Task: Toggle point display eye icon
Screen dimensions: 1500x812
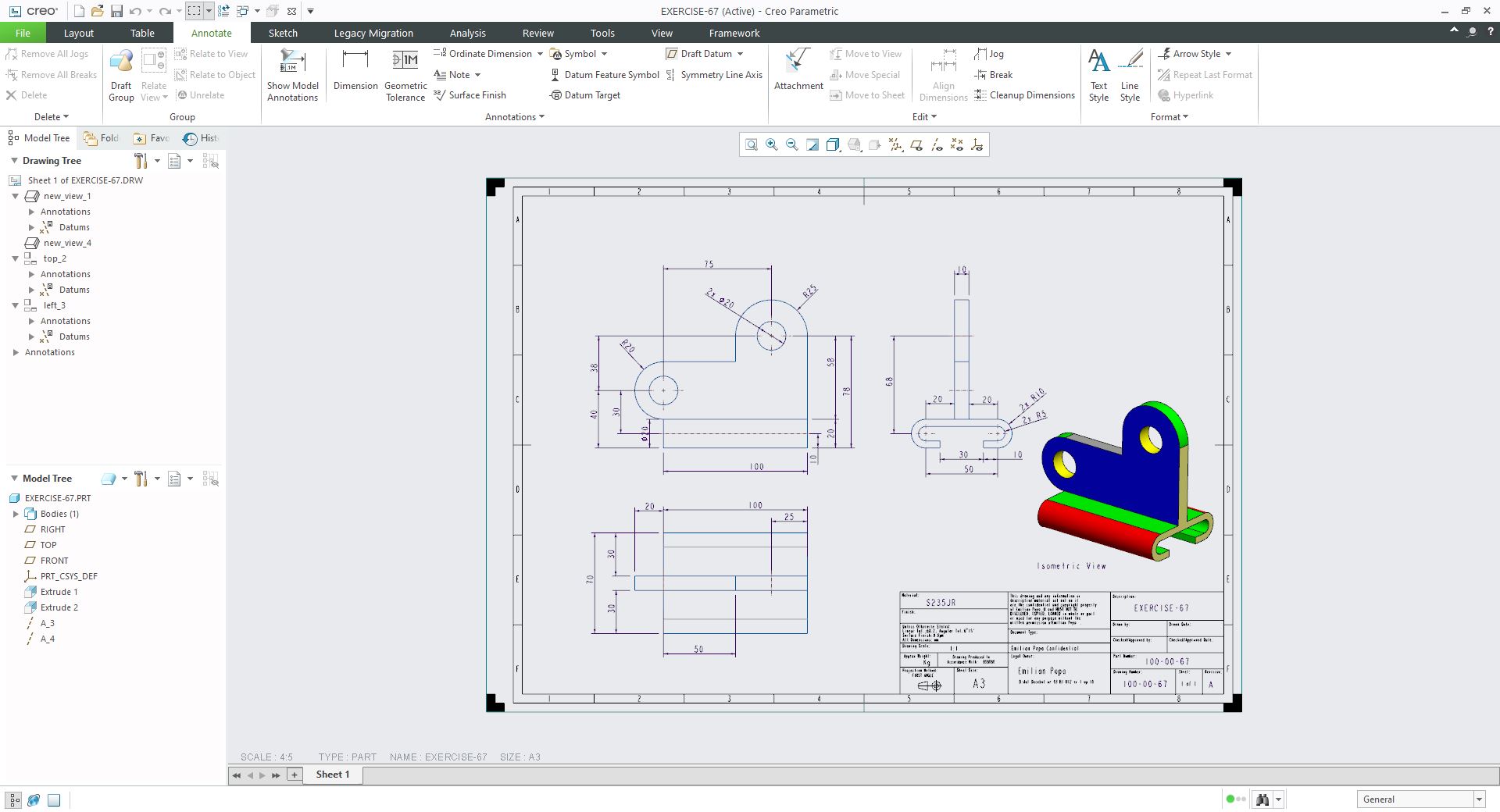Action: (957, 144)
